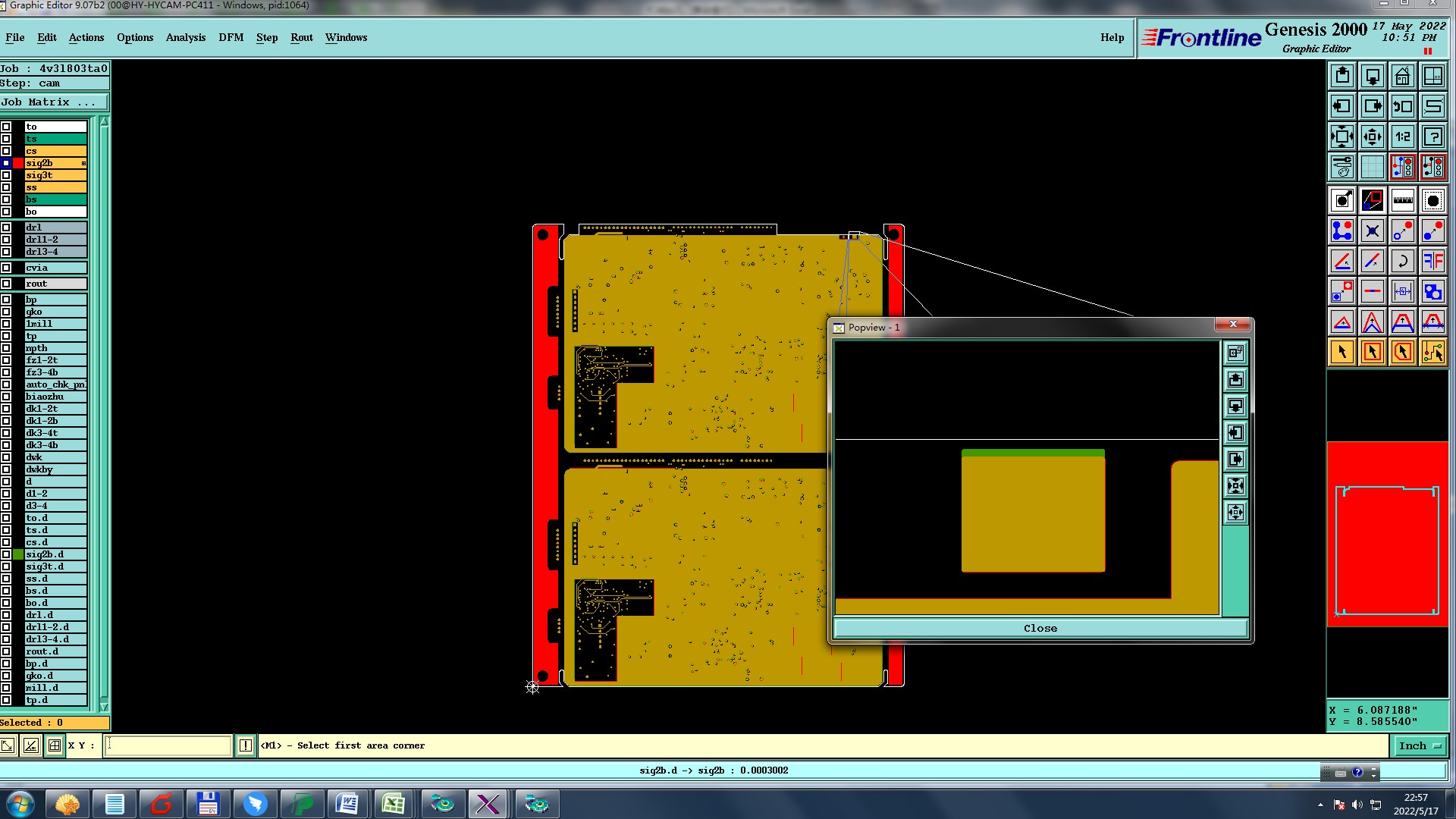Image resolution: width=1456 pixels, height=819 pixels.
Task: Click the wrench and palette settings icon
Action: point(1341,167)
